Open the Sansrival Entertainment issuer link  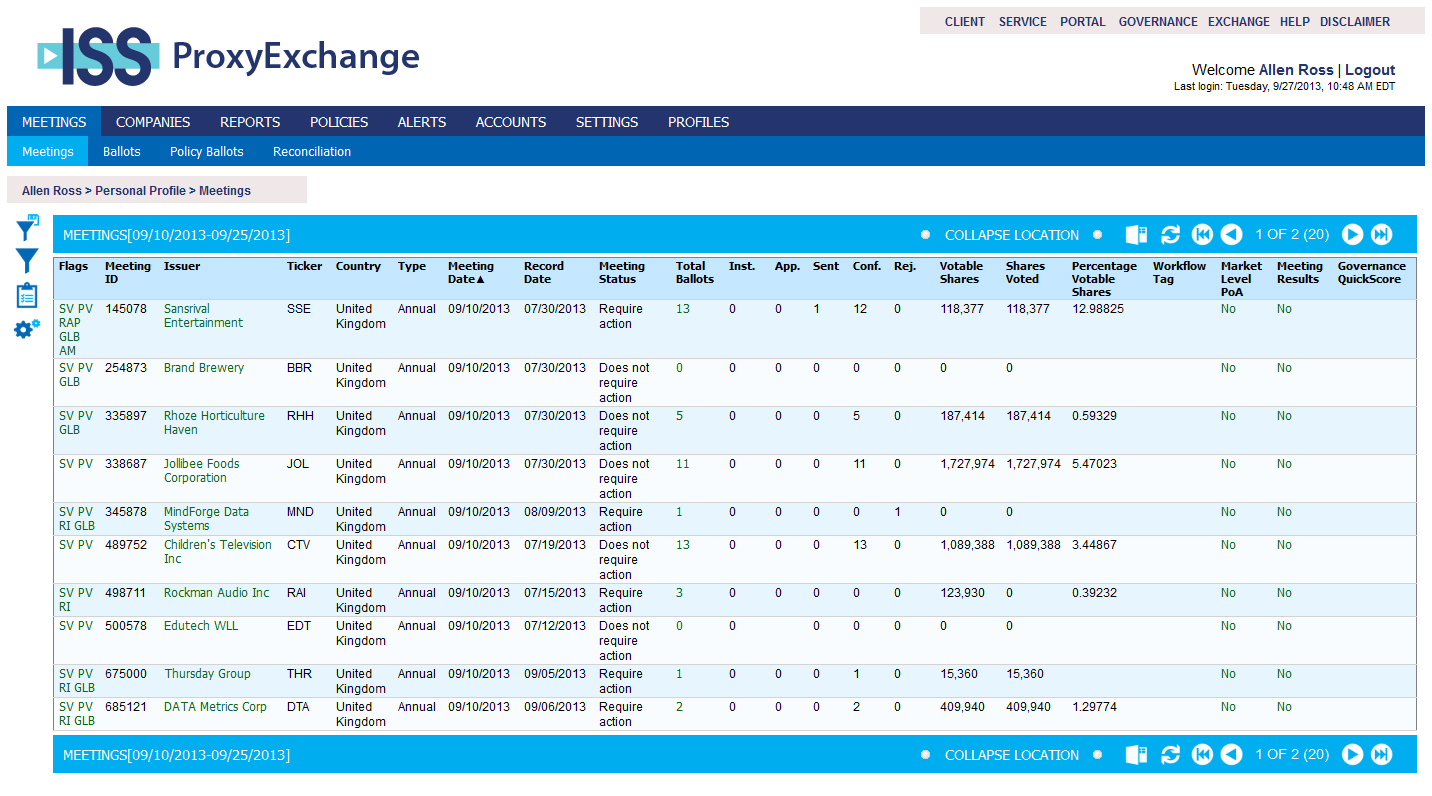(x=203, y=316)
